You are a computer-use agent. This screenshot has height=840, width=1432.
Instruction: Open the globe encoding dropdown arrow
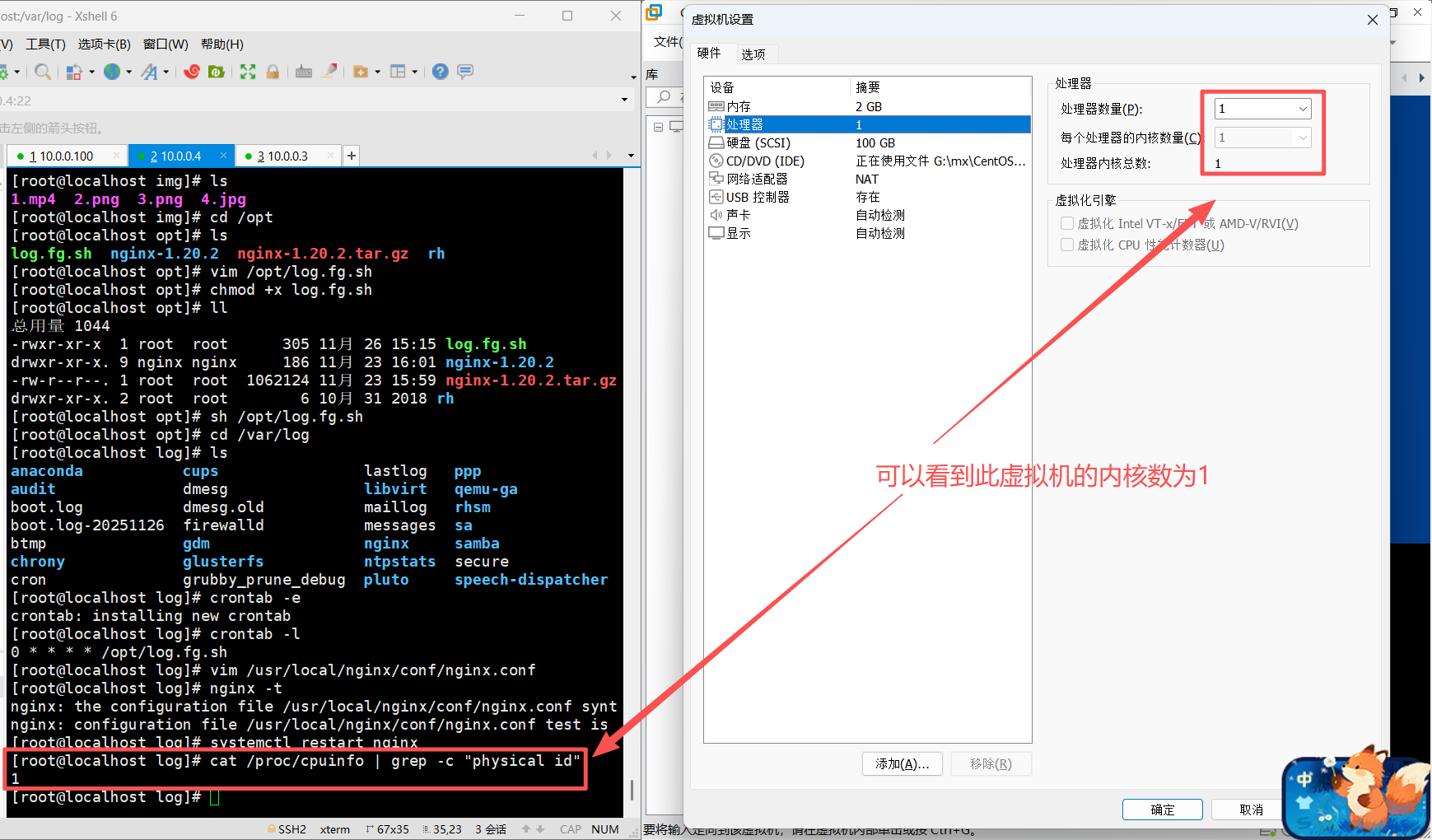click(x=129, y=72)
